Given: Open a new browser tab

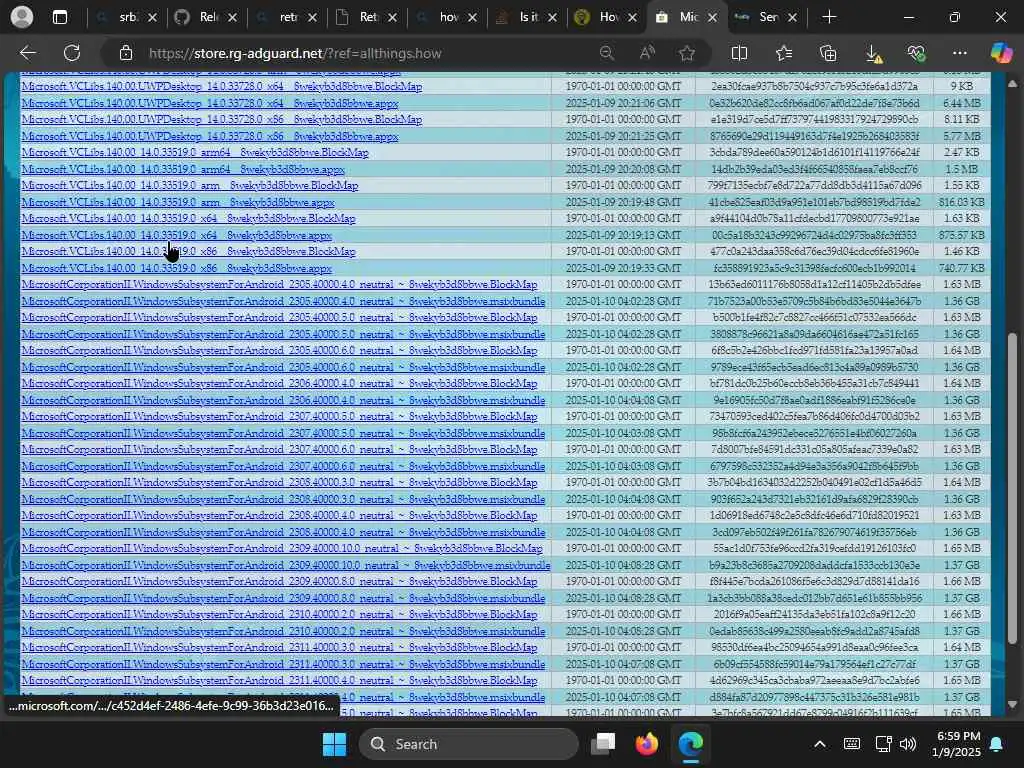Looking at the screenshot, I should tap(829, 18).
